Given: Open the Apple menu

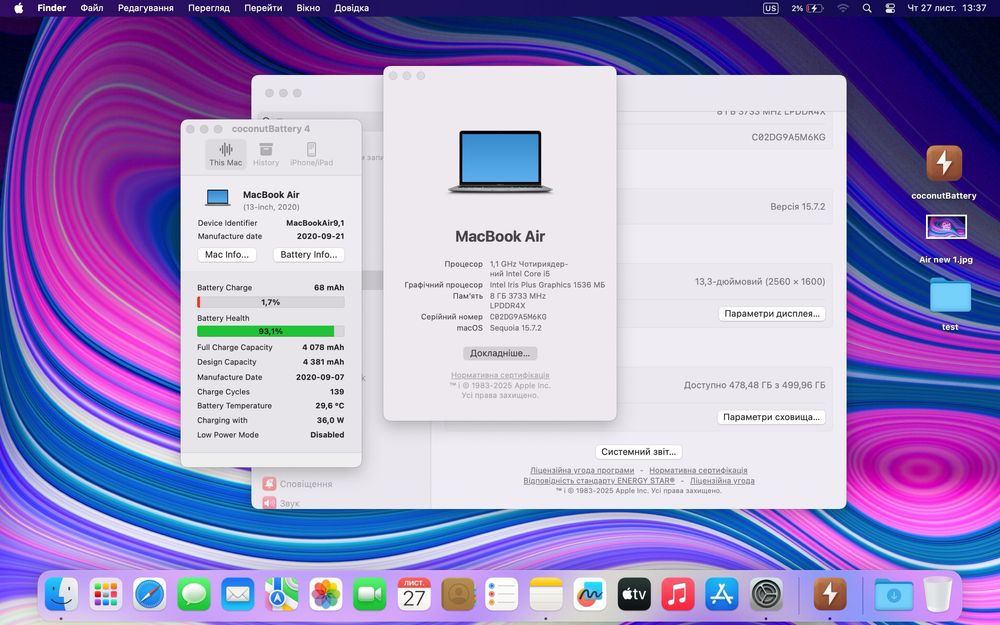Looking at the screenshot, I should tap(18, 8).
